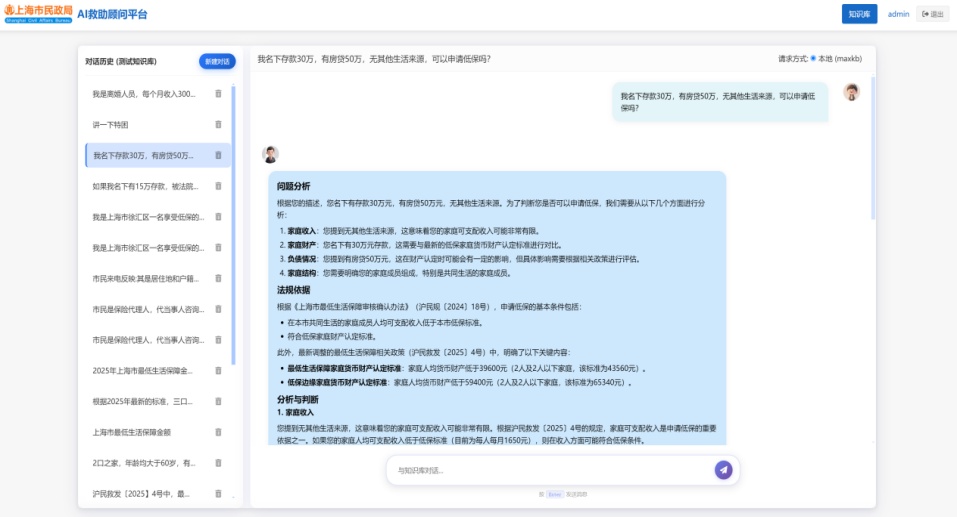Select '根据2025年最新的标准，三口' conversation

145,401
